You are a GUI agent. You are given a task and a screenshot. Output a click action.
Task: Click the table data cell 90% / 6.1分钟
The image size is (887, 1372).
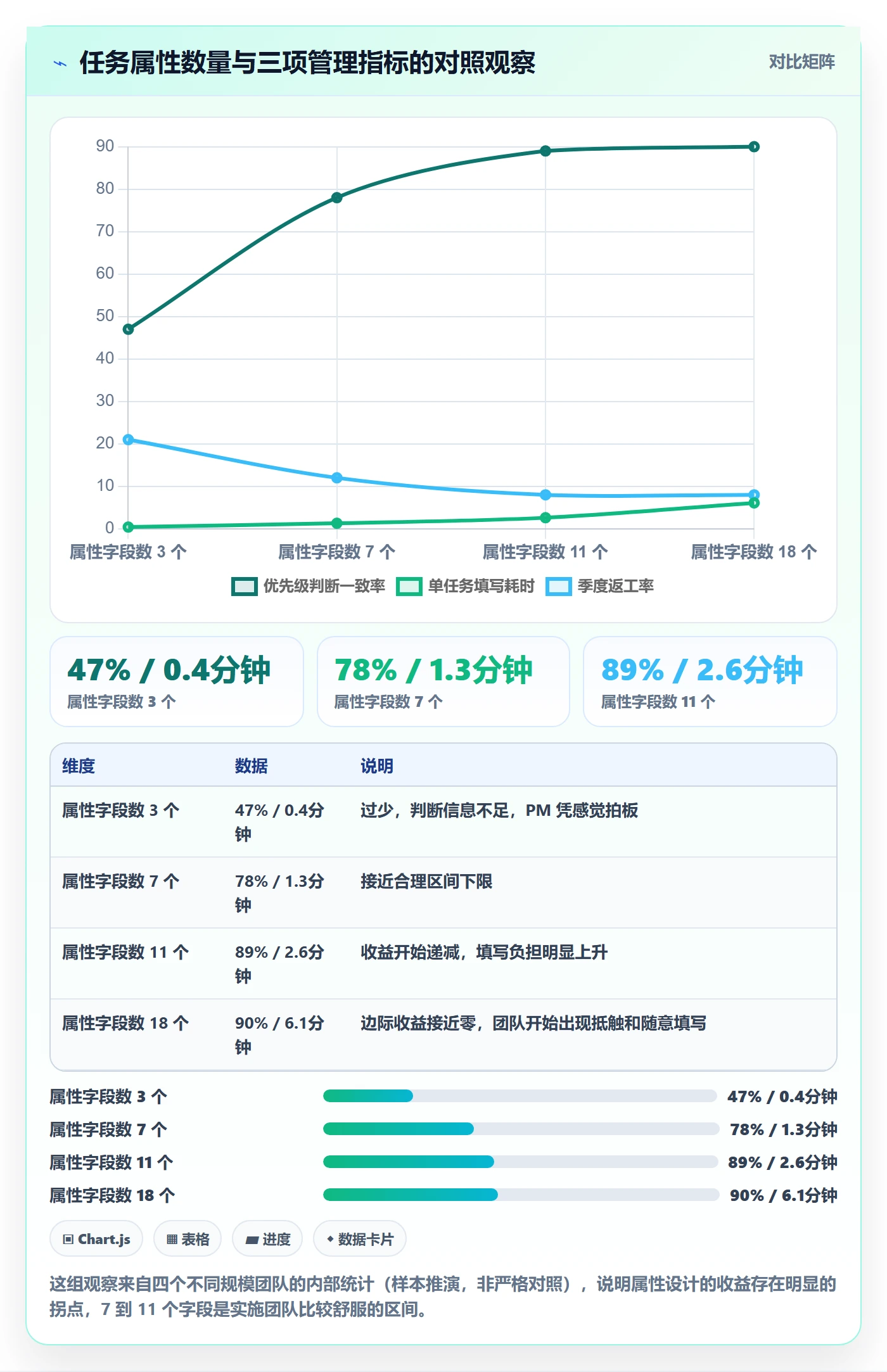coord(279,1035)
